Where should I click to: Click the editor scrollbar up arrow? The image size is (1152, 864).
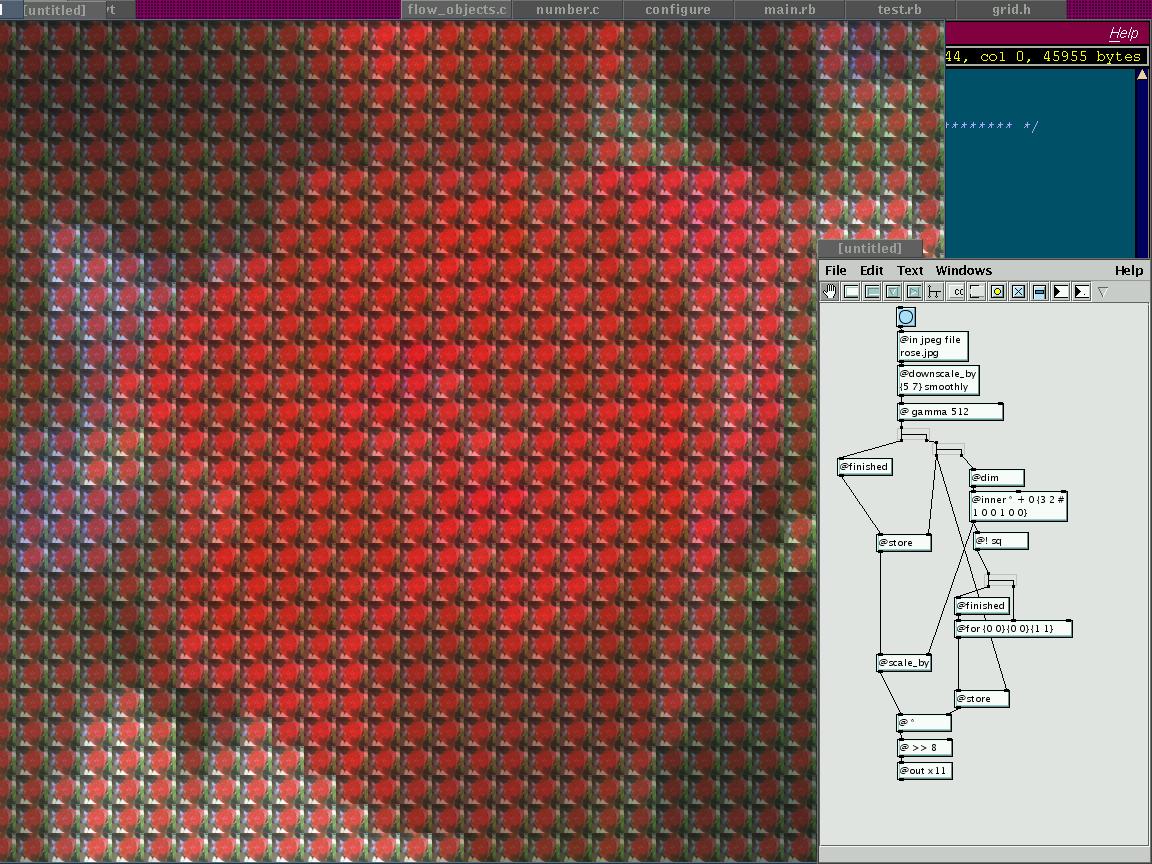[x=1142, y=76]
